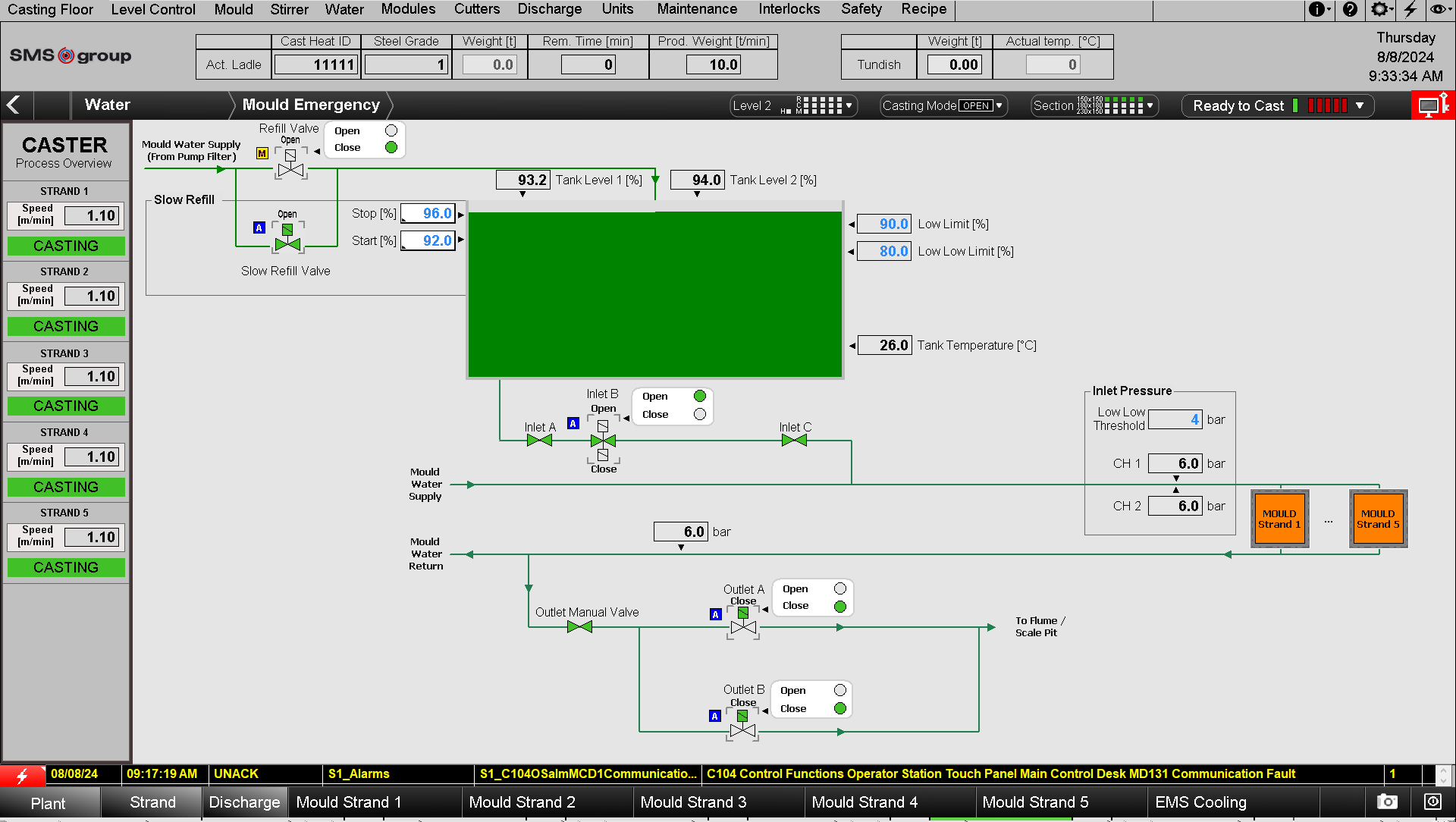This screenshot has height=822, width=1456.
Task: Open the Interlocks menu
Action: (789, 9)
